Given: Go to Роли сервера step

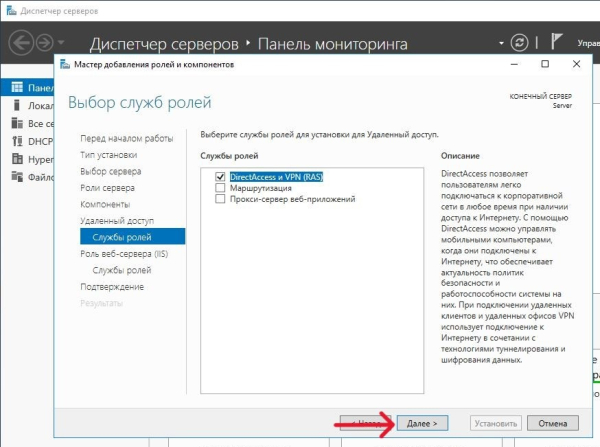Looking at the screenshot, I should pyautogui.click(x=107, y=188).
